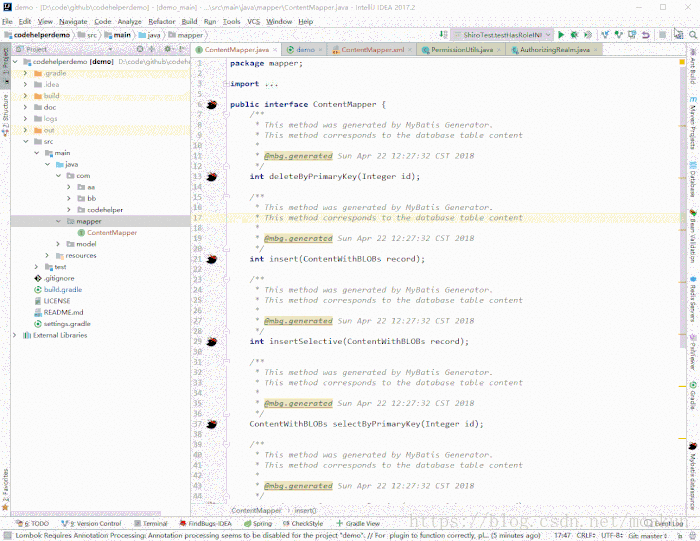Run with coverage icon in toolbar
This screenshot has width=700, height=541.
[x=588, y=35]
